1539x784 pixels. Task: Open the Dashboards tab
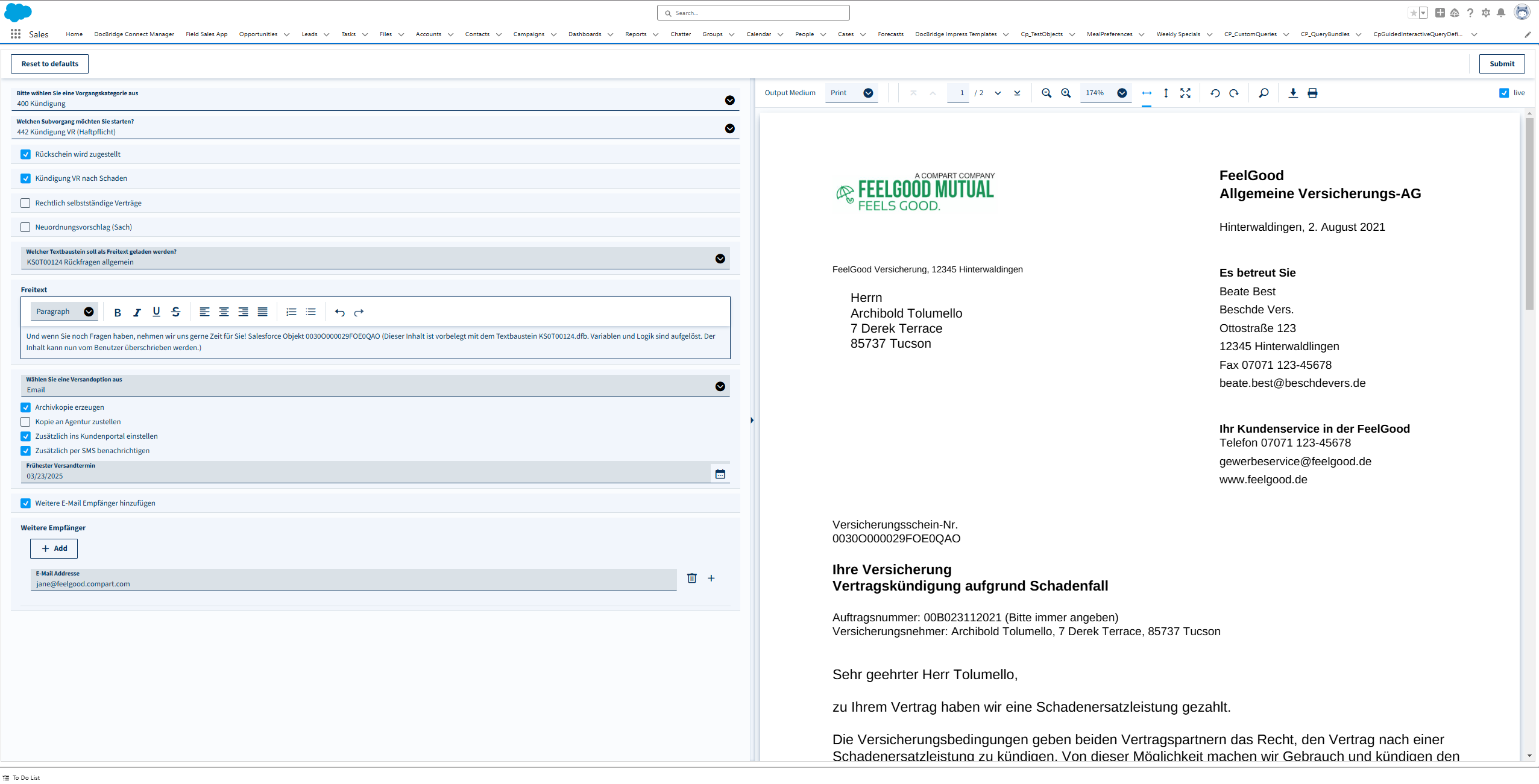pos(585,34)
